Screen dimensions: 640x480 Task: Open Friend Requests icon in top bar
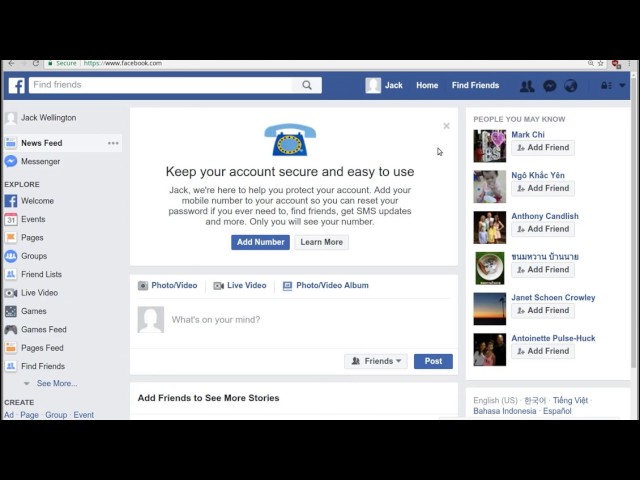point(527,86)
